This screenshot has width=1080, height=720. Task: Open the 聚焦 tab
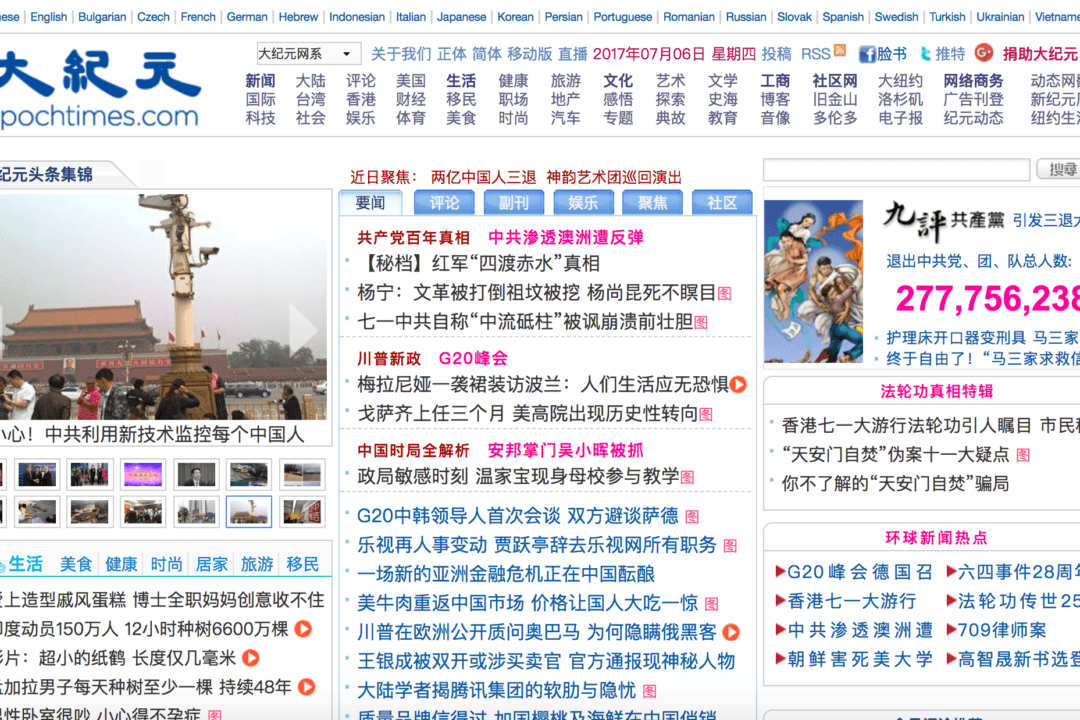pos(652,202)
